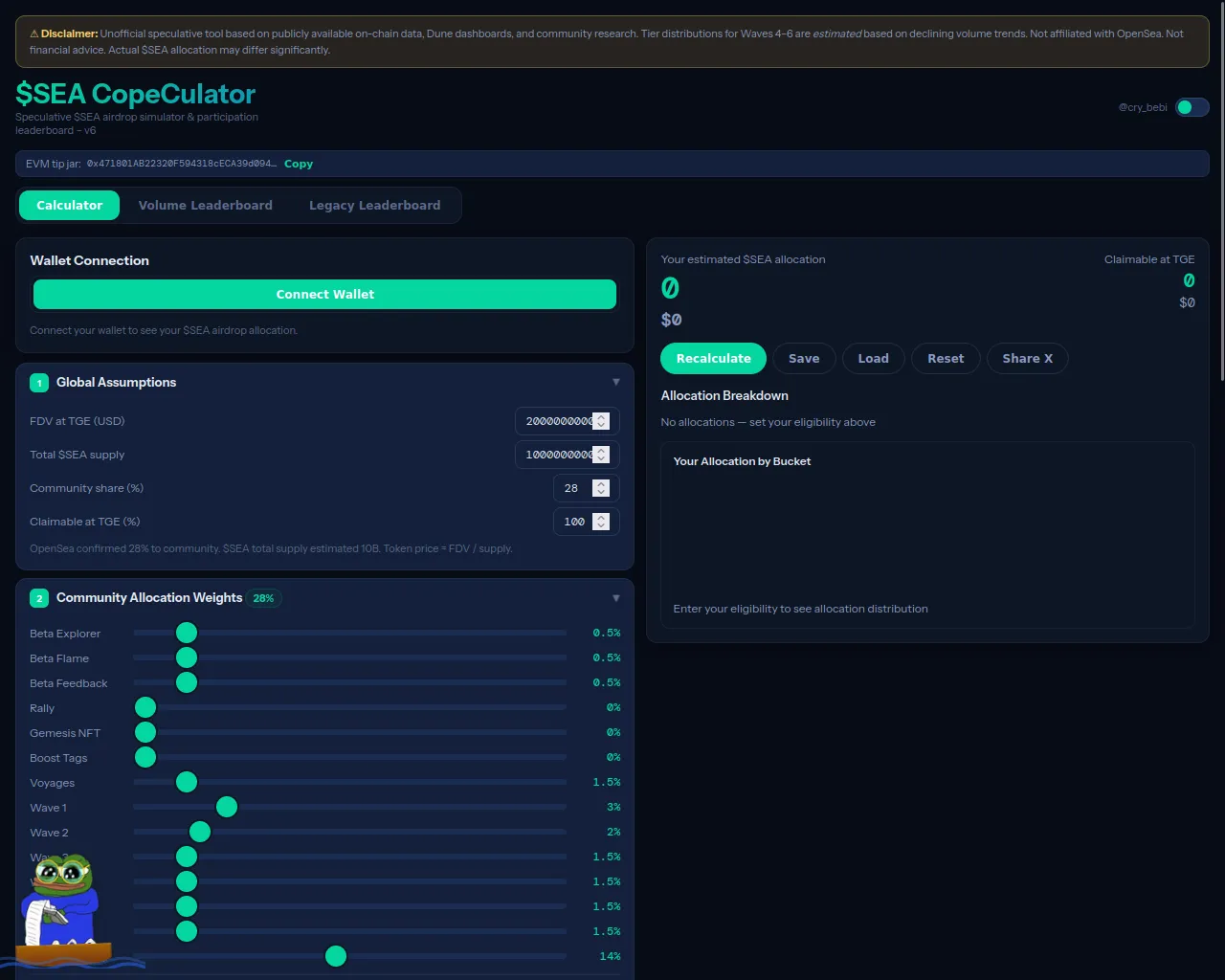The width and height of the screenshot is (1225, 980).
Task: Click the Wave 2 value 2%
Action: pyautogui.click(x=613, y=832)
